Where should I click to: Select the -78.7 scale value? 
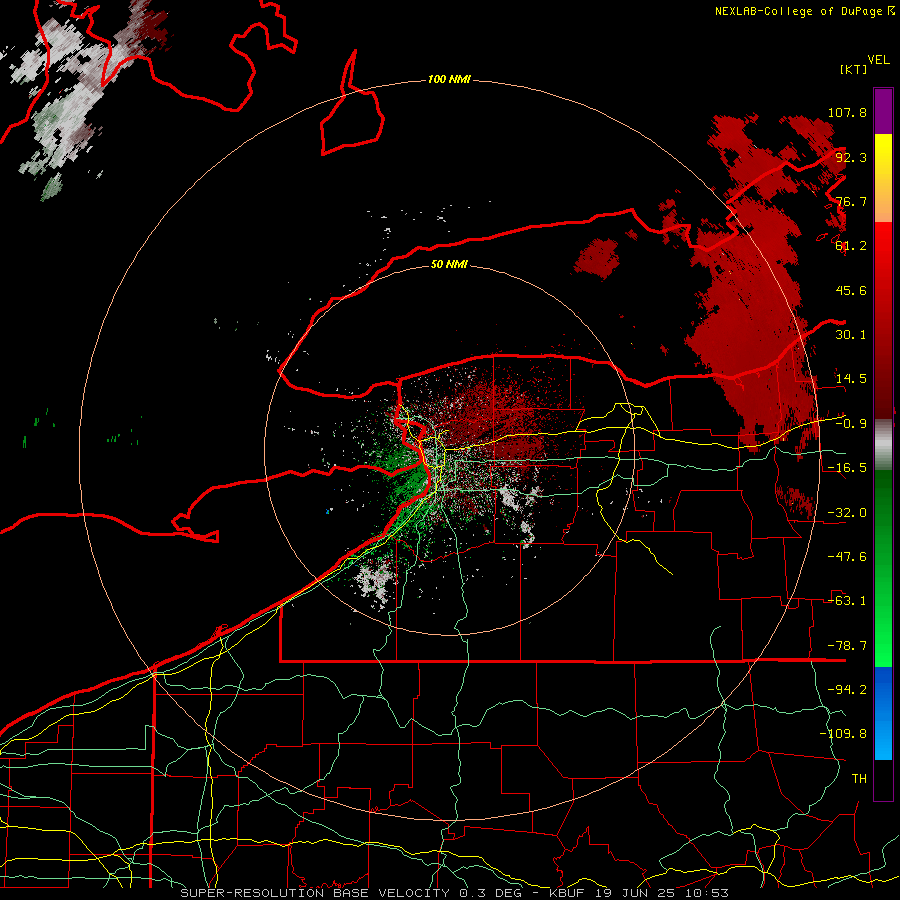click(847, 646)
